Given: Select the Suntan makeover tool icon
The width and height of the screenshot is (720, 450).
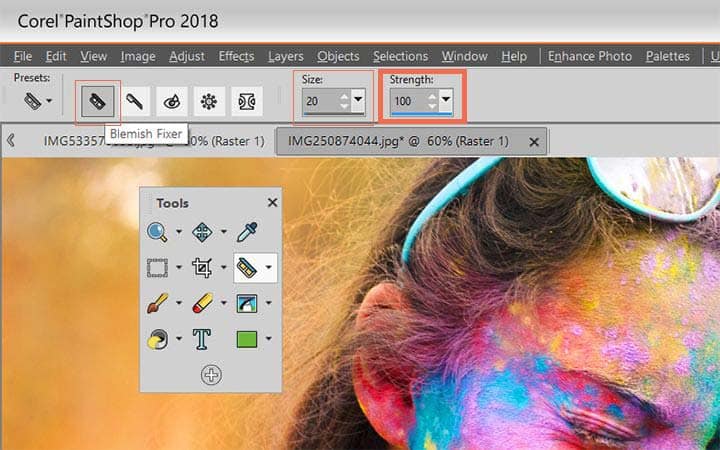Looking at the screenshot, I should click(209, 101).
